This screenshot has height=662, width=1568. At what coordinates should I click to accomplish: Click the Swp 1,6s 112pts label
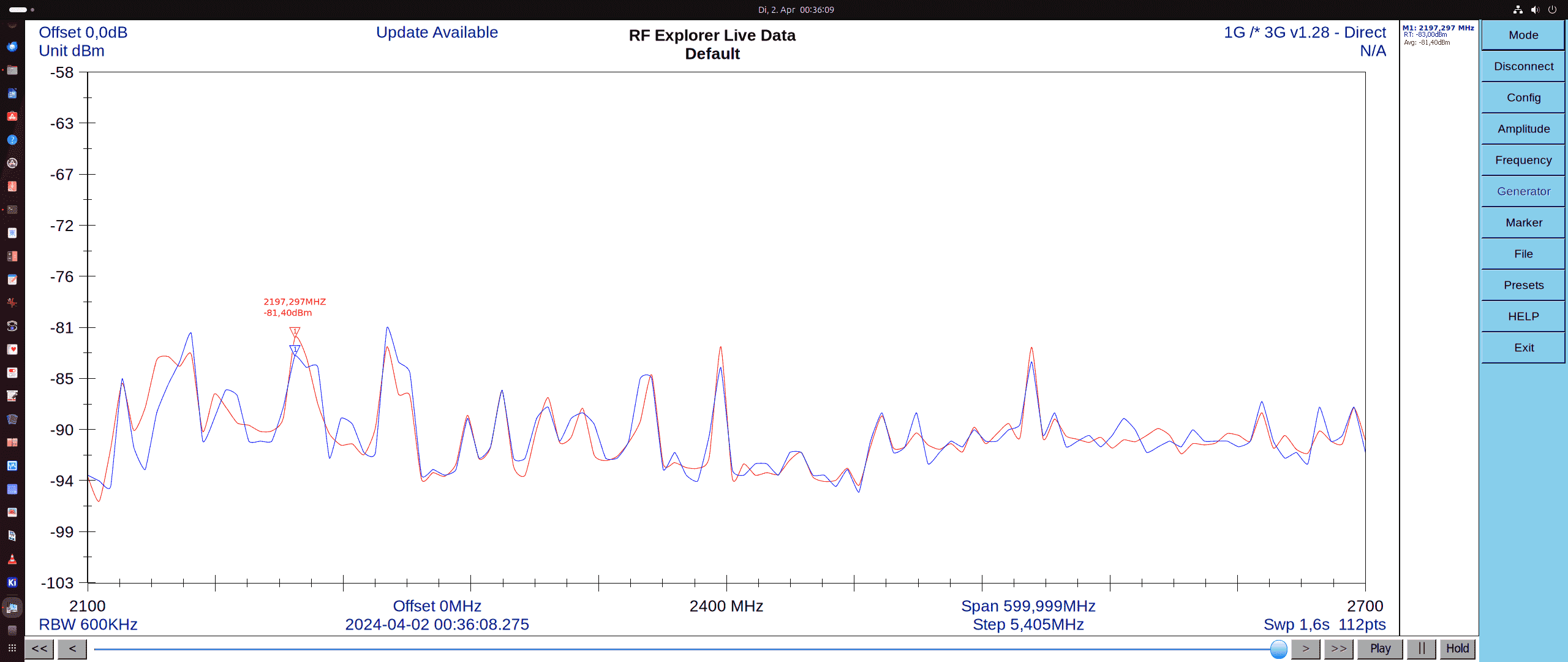[x=1324, y=625]
